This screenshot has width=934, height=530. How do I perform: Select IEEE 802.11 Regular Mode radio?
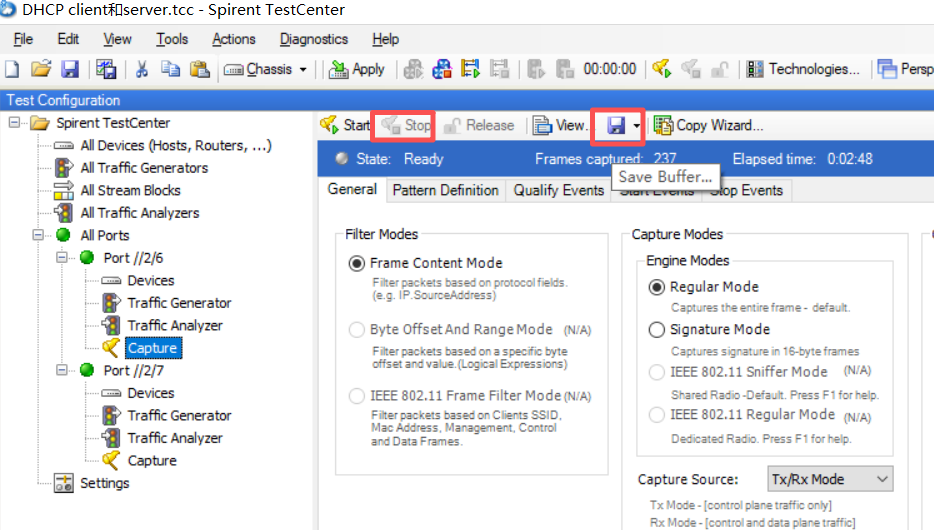point(656,414)
